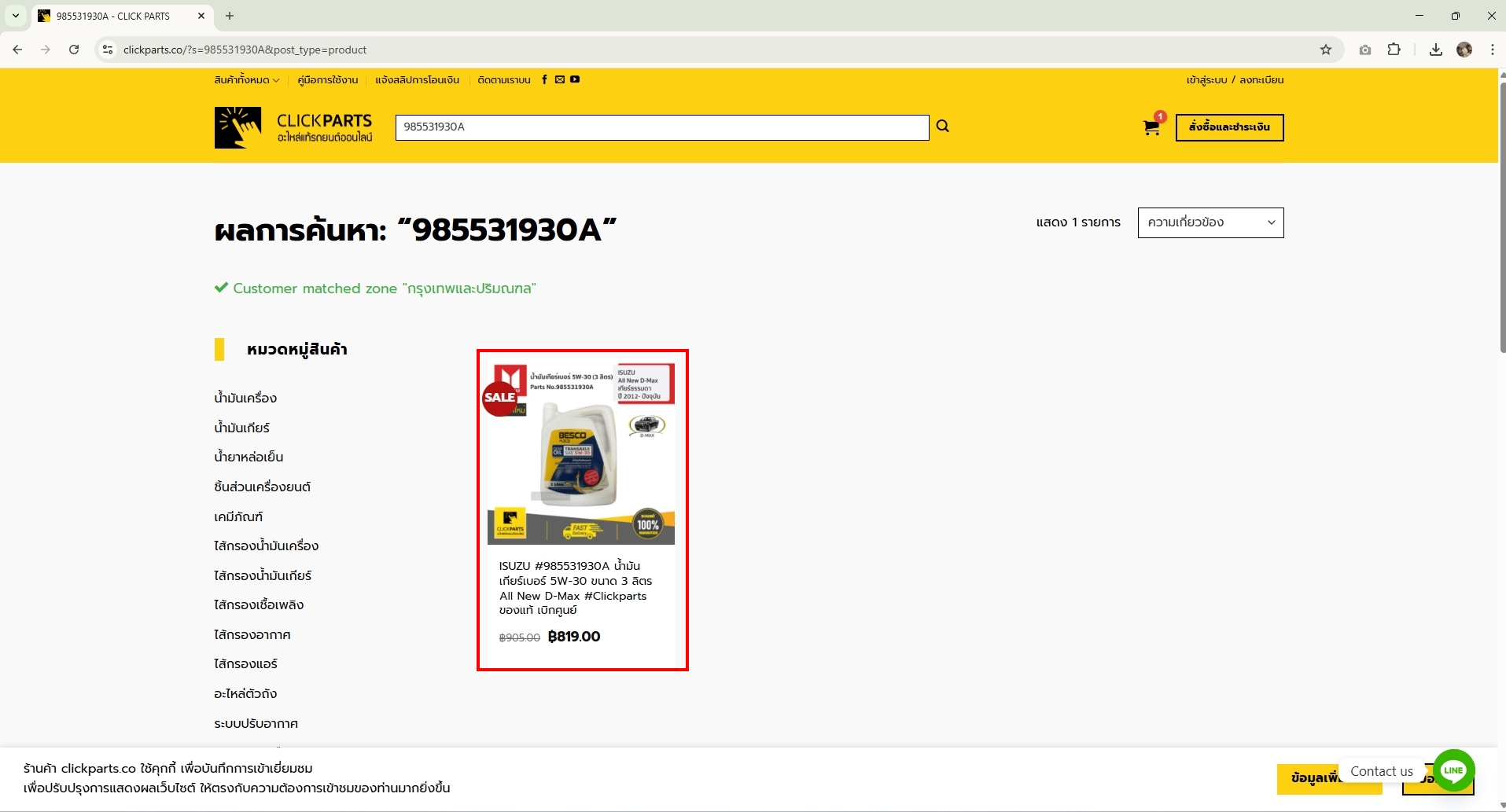Image resolution: width=1506 pixels, height=812 pixels.
Task: Select the ไส้กรองอากาศ category
Action: pos(252,634)
